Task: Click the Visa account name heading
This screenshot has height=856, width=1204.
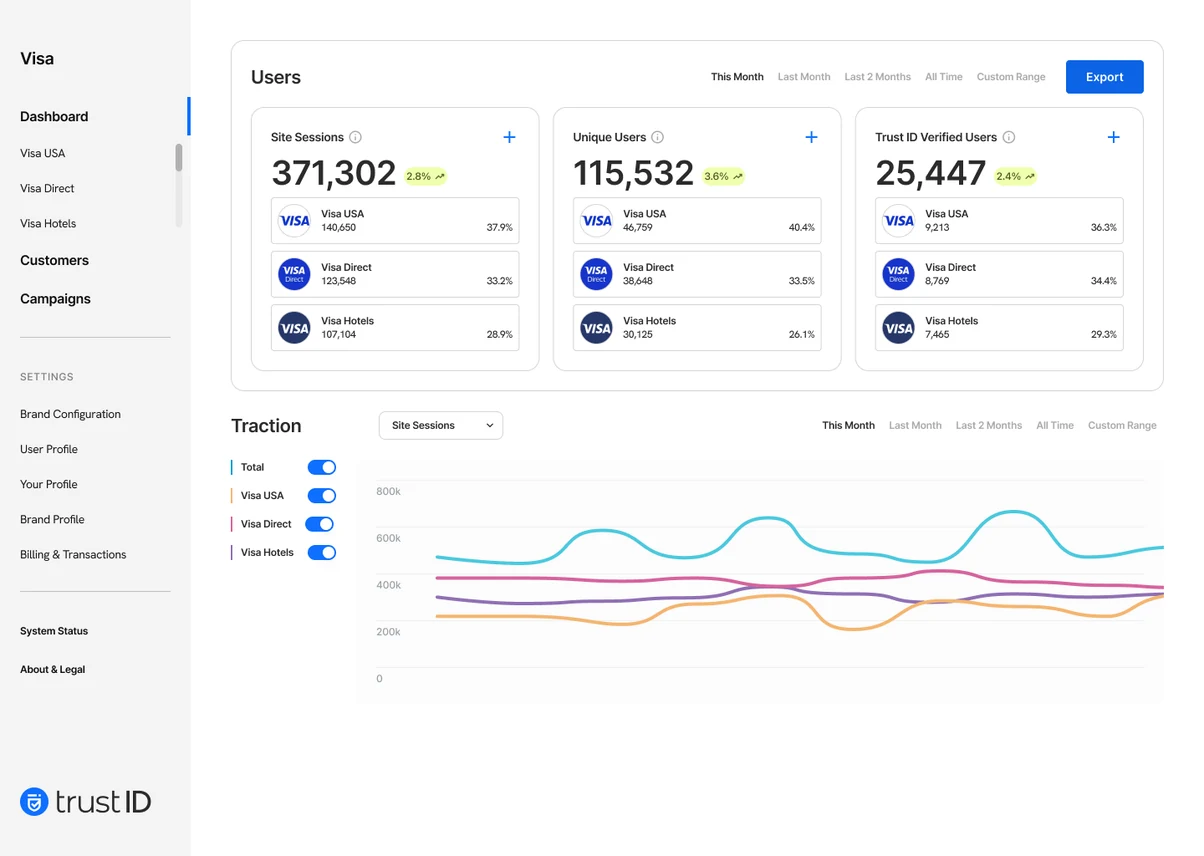Action: pyautogui.click(x=37, y=58)
